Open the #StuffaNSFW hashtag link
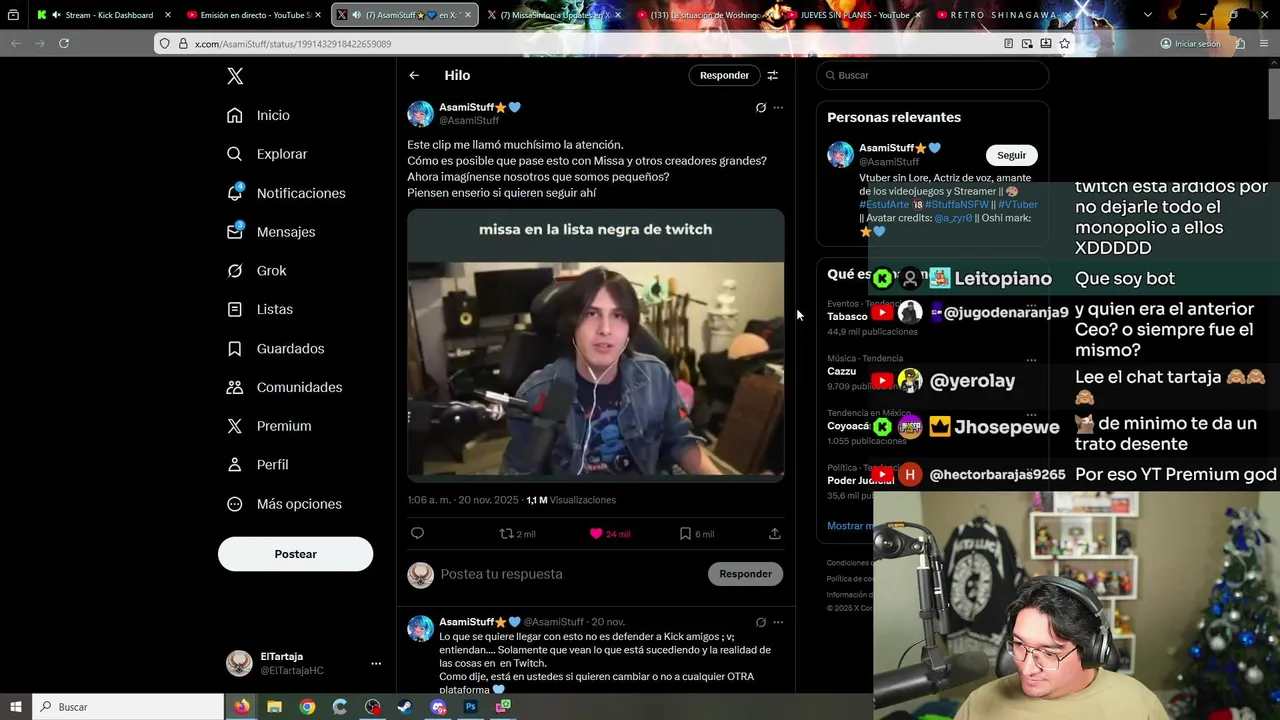 [959, 205]
